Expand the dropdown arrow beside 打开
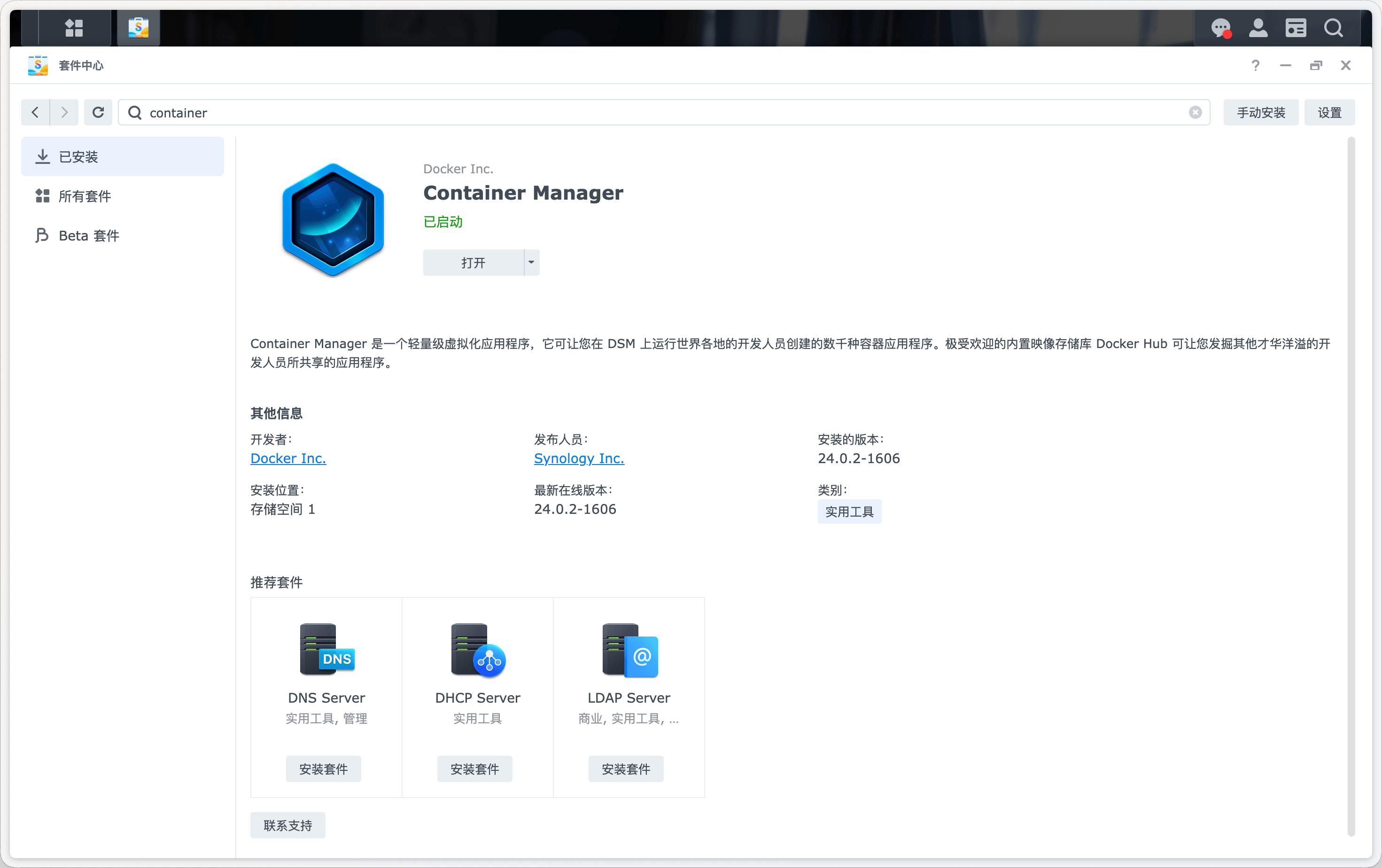The width and height of the screenshot is (1382, 868). click(x=531, y=262)
